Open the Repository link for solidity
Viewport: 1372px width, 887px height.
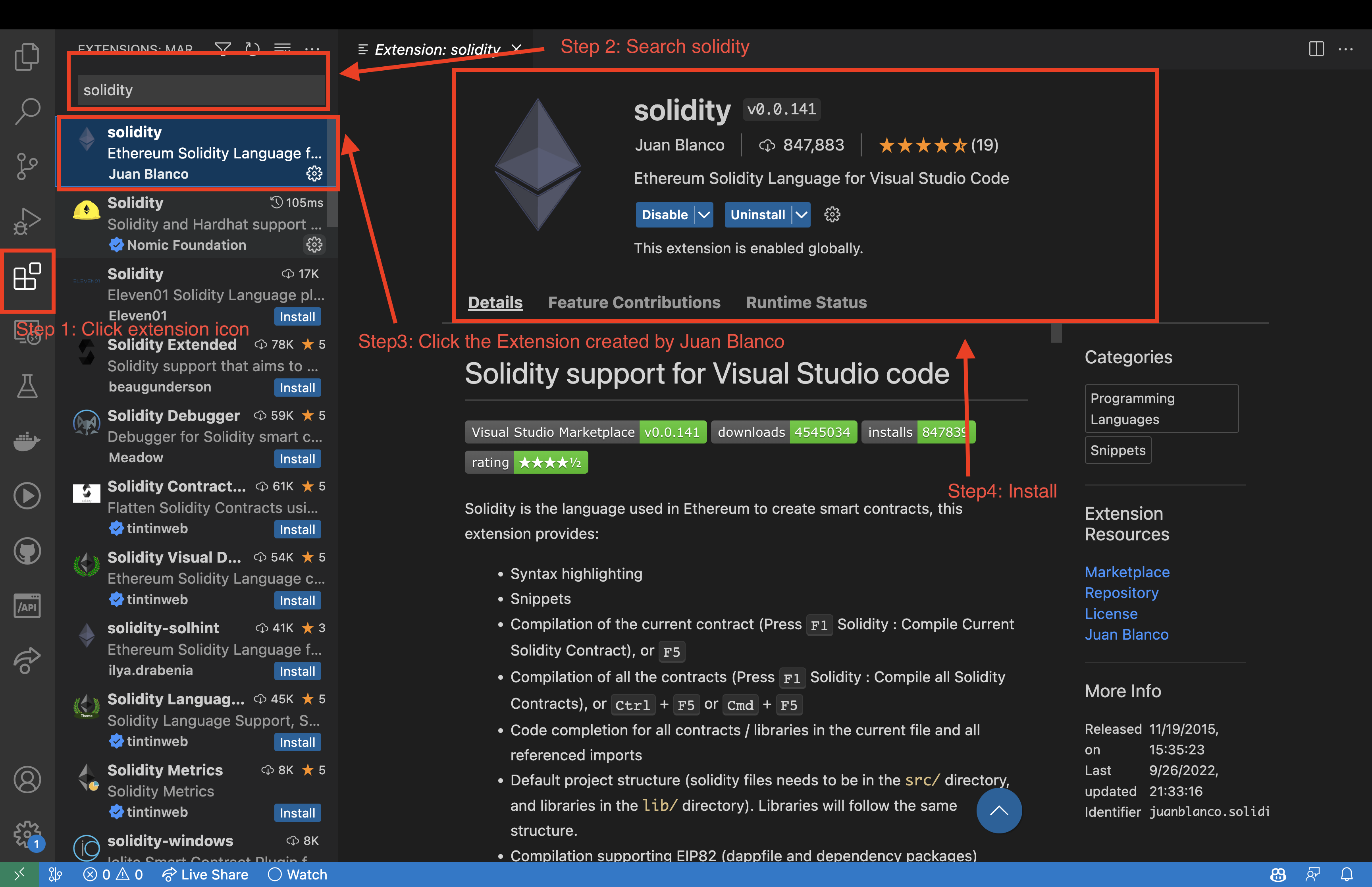[1121, 591]
